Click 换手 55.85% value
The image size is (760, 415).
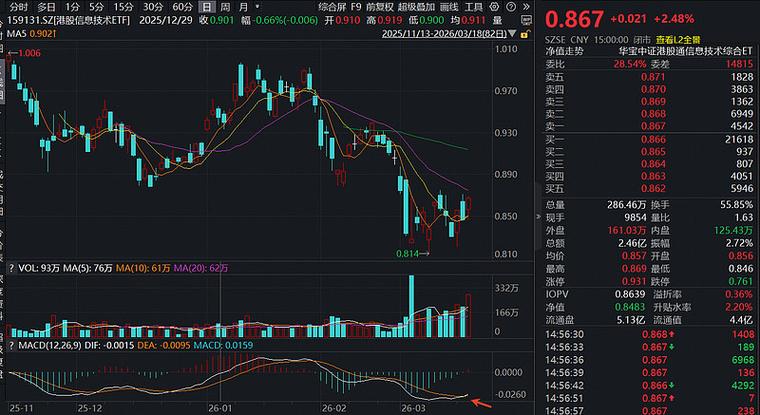736,205
